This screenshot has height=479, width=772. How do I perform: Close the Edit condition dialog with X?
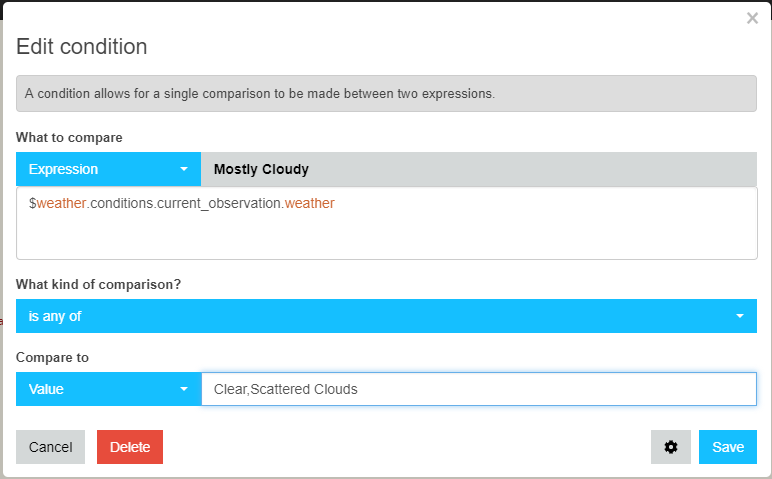pos(752,18)
